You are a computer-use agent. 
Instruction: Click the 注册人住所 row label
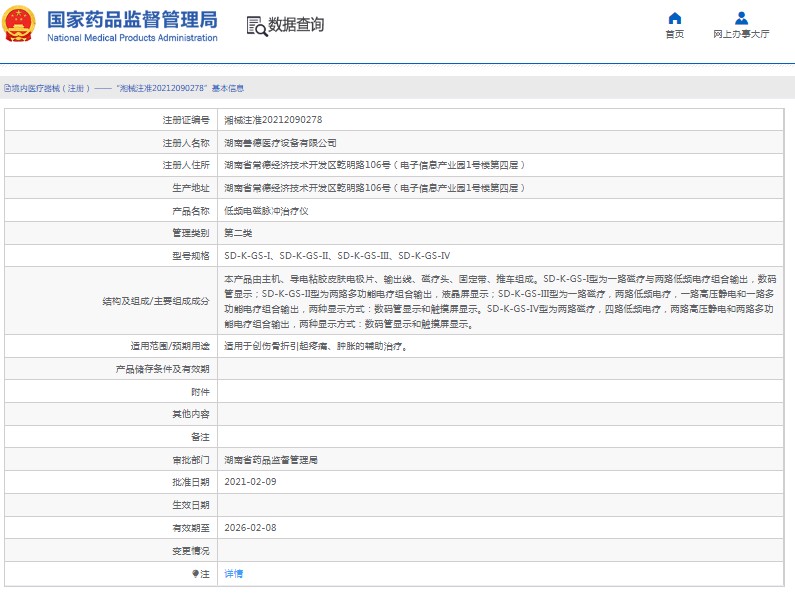[x=186, y=165]
